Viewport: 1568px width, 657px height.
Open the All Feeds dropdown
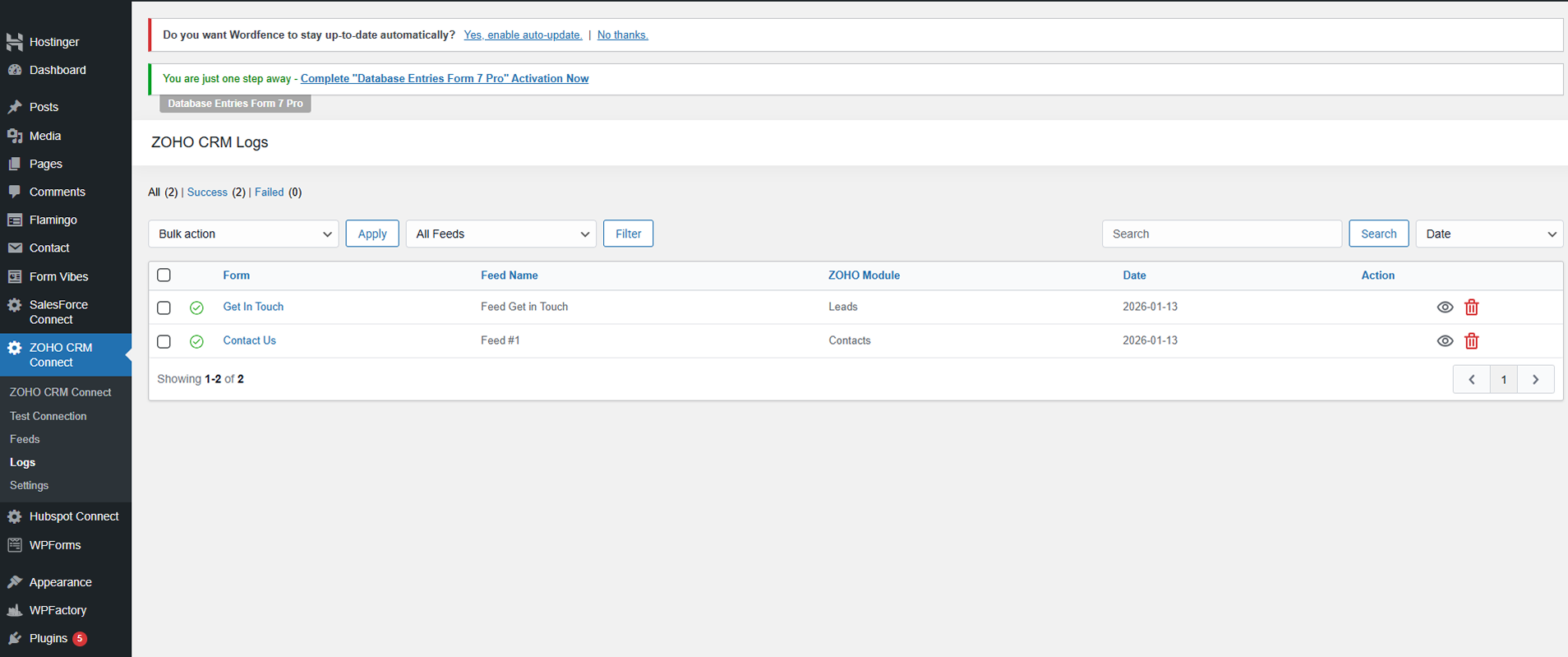pos(501,234)
